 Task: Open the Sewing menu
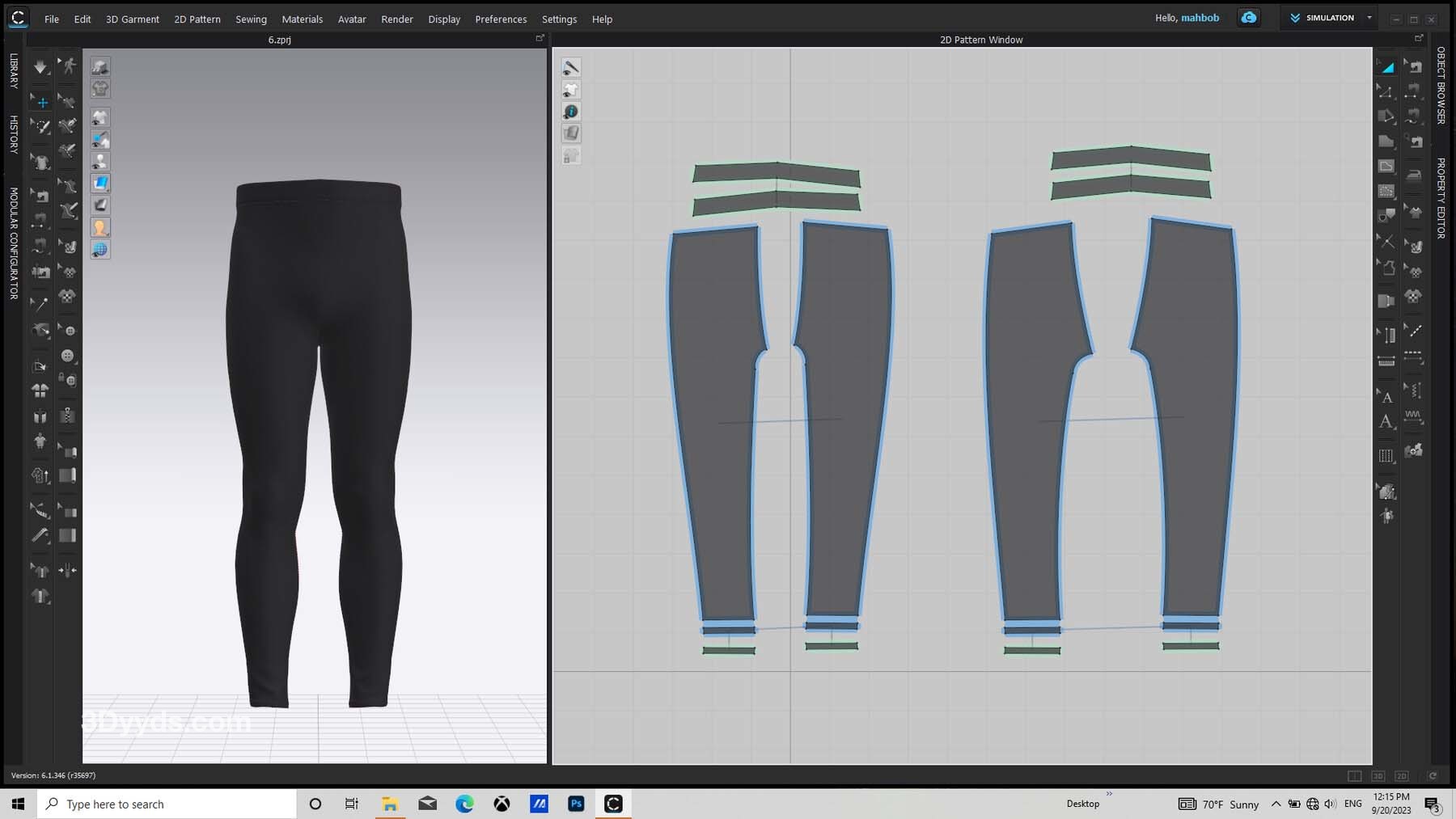(x=251, y=19)
